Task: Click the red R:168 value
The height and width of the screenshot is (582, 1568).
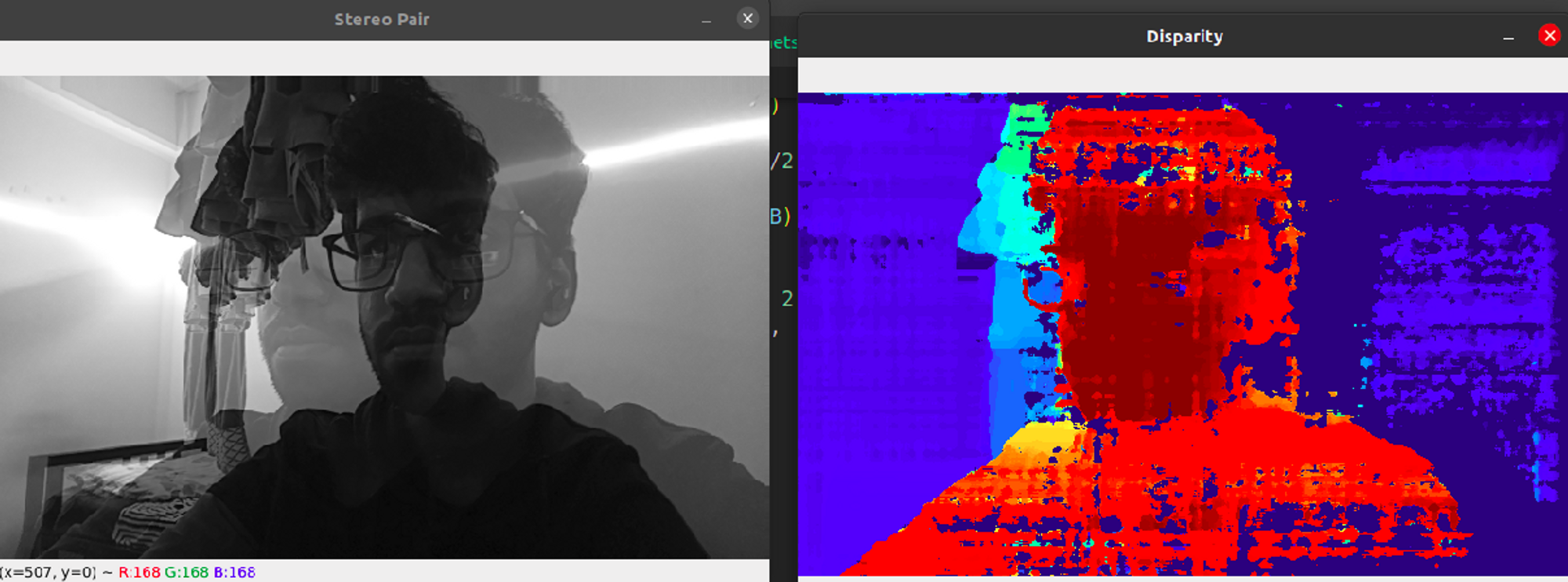Action: [140, 573]
